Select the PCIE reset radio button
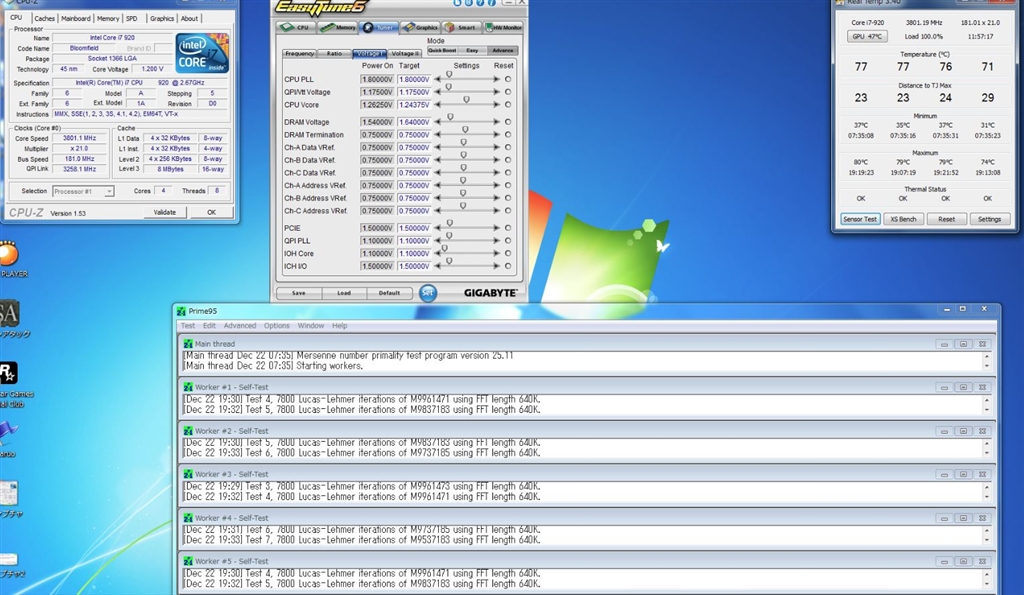The height and width of the screenshot is (595, 1024). pyautogui.click(x=508, y=228)
